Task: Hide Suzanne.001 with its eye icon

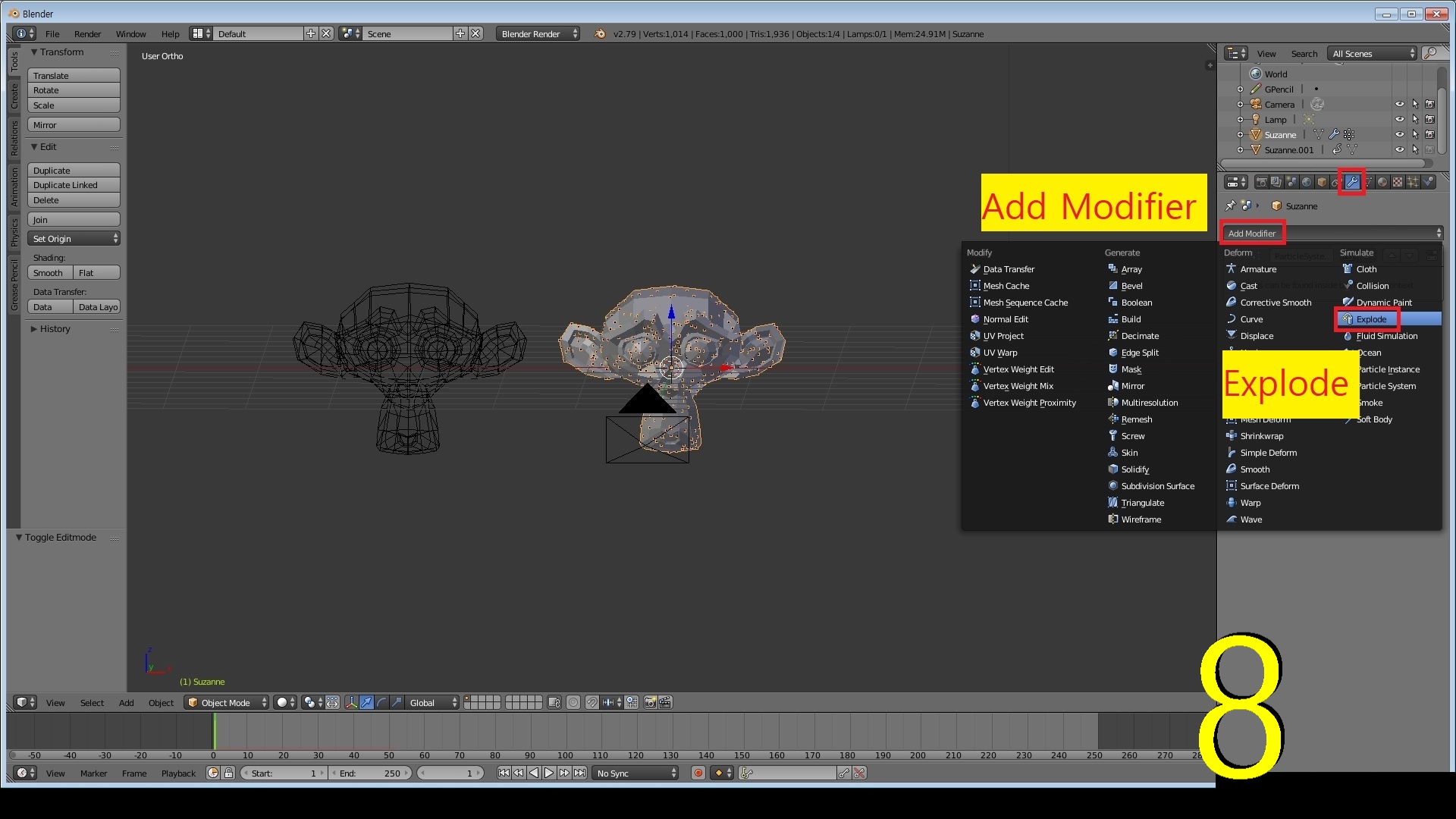Action: pos(1400,149)
